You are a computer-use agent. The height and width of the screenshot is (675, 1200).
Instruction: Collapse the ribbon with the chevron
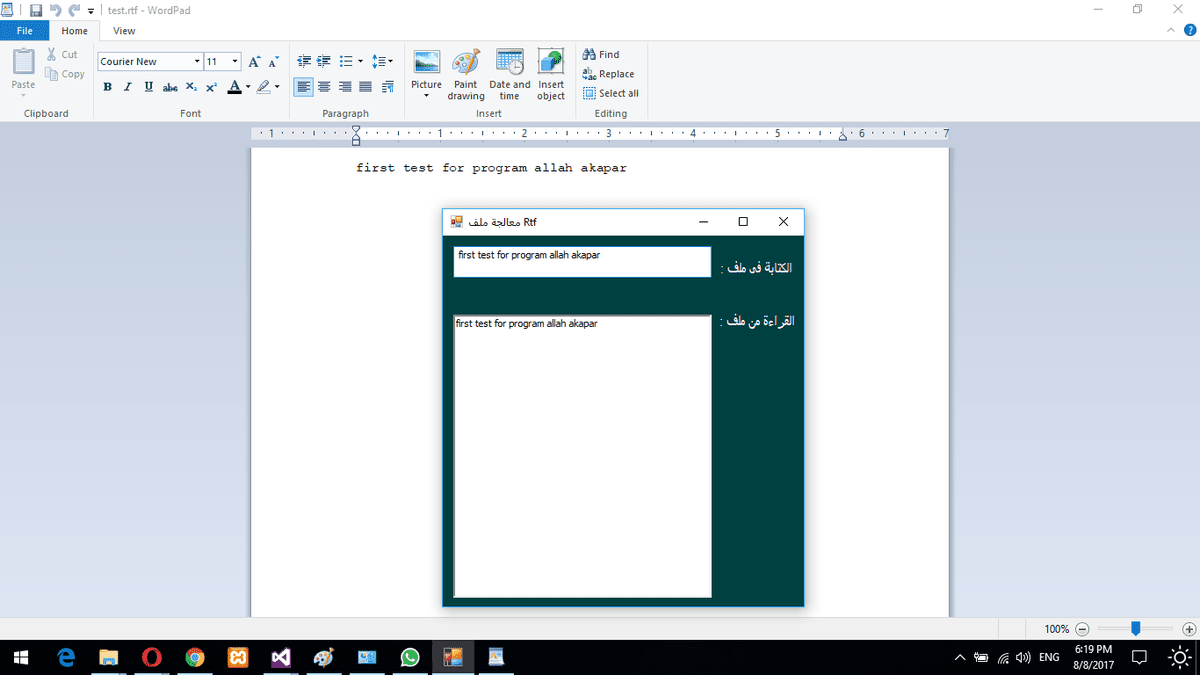[x=1172, y=31]
